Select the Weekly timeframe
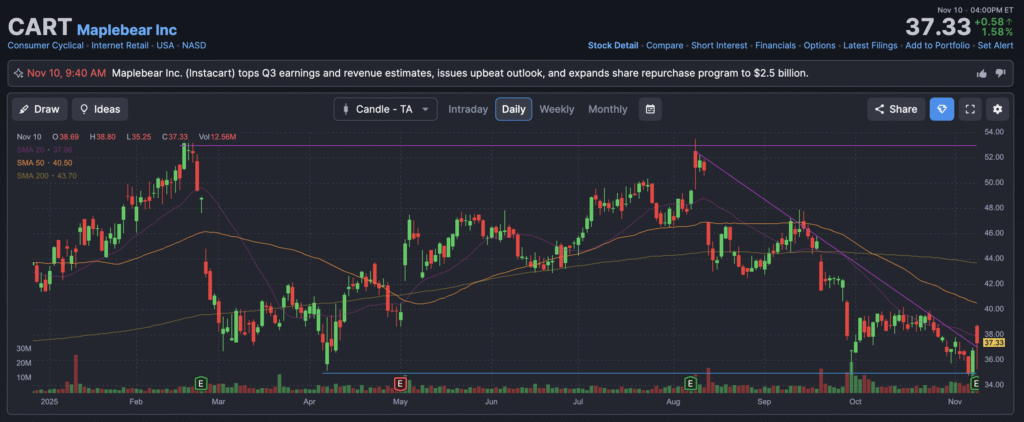 tap(557, 109)
